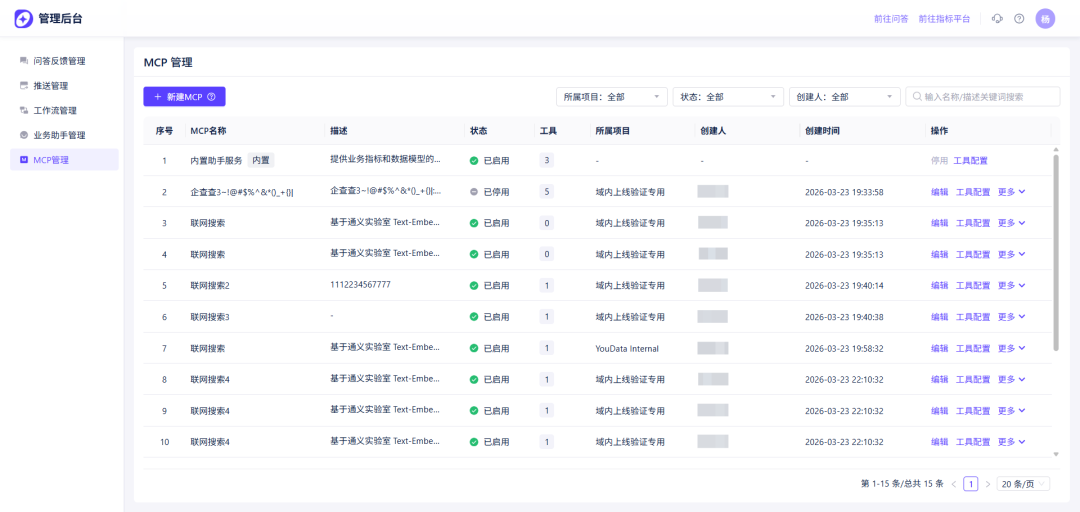The width and height of the screenshot is (1080, 512).
Task: Select MCP管理 menu item
Action: pyautogui.click(x=64, y=160)
